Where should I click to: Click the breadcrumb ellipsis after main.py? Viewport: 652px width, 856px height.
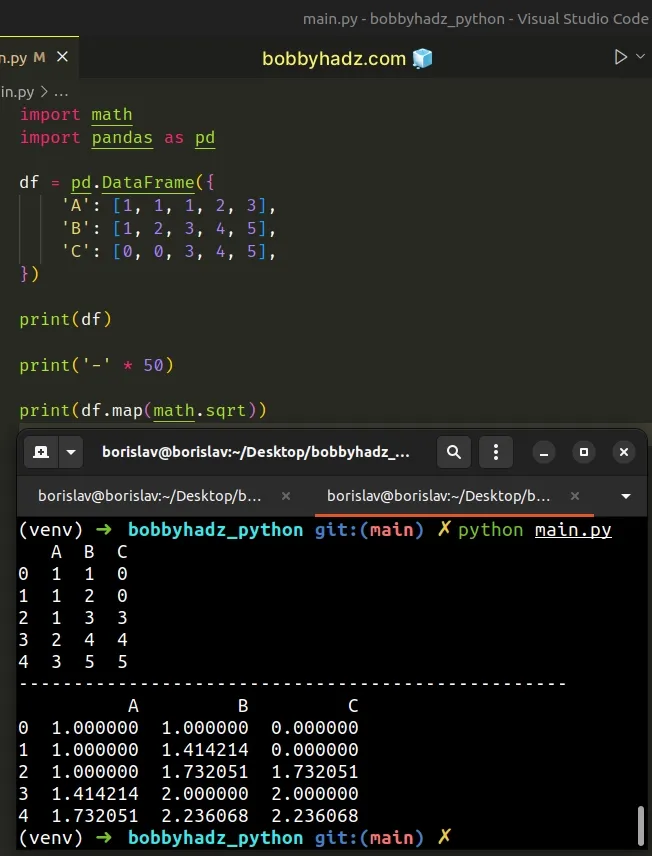coord(61,92)
